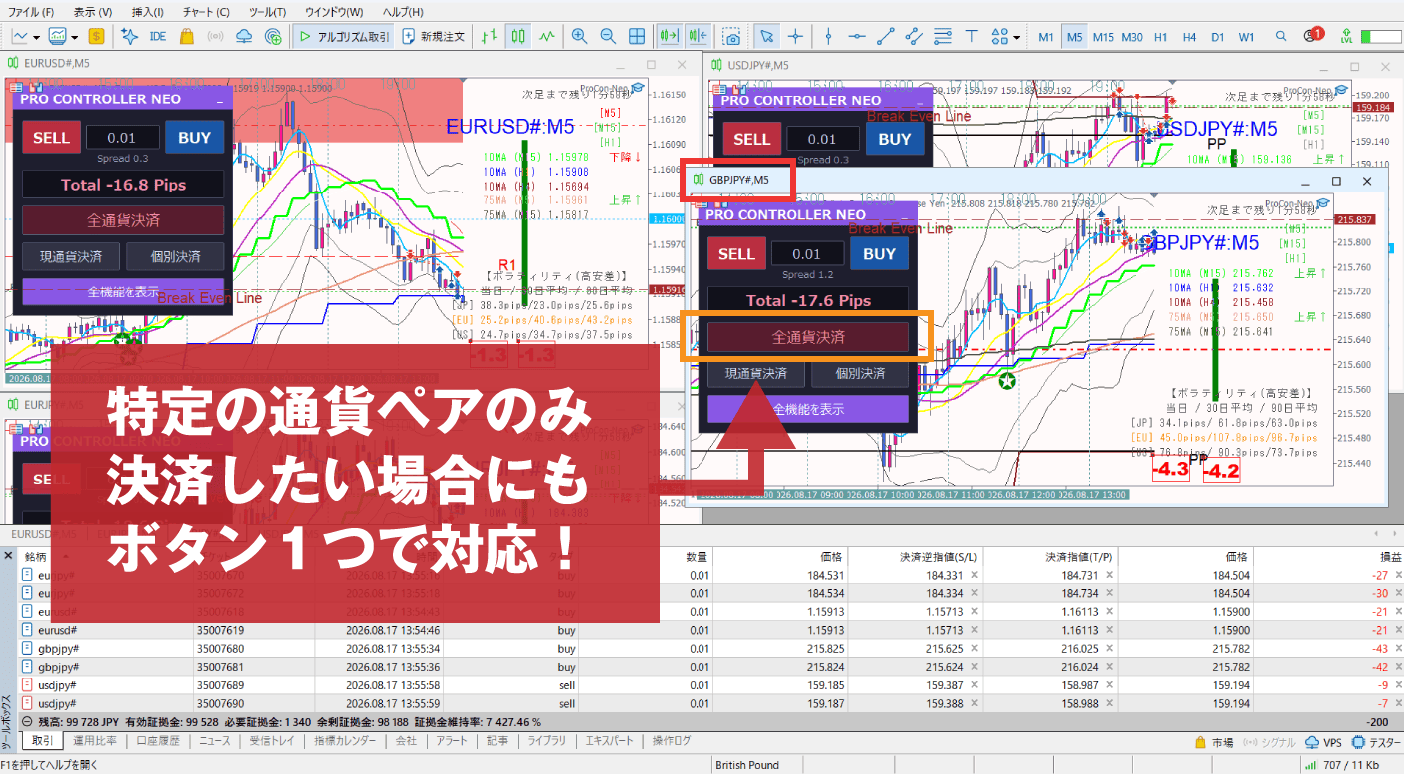
Task: Click the lot size field in GBPJPY panel
Action: (806, 254)
